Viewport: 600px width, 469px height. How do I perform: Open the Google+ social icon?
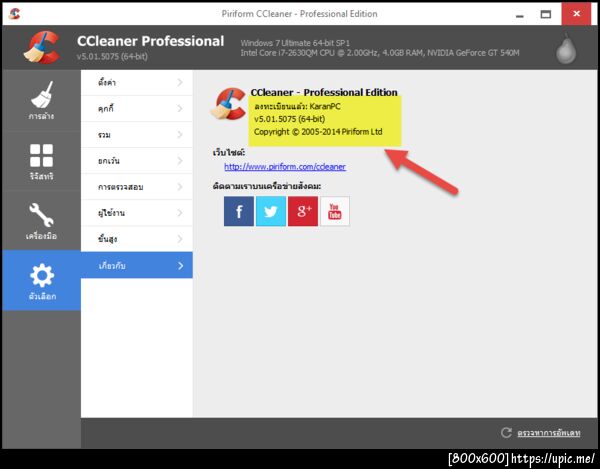[303, 211]
